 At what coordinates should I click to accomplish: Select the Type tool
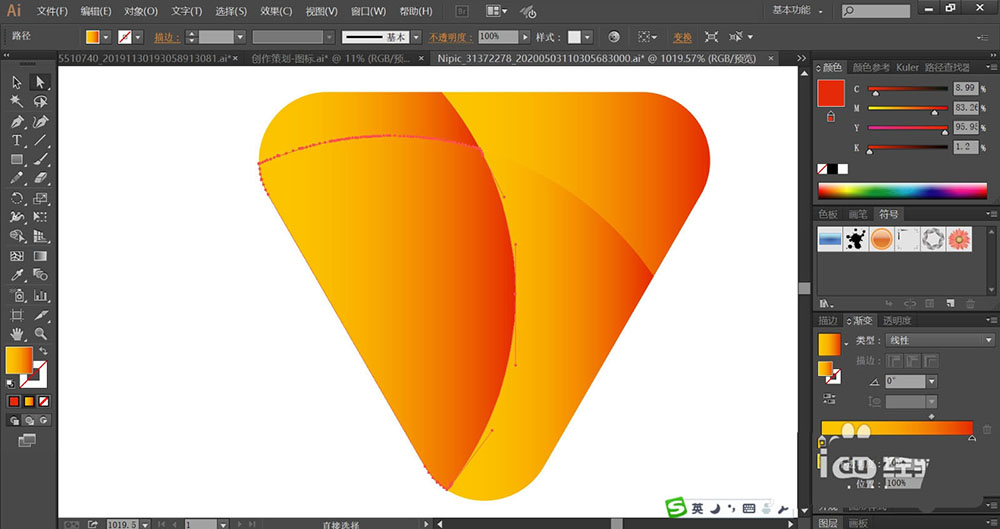tap(17, 140)
